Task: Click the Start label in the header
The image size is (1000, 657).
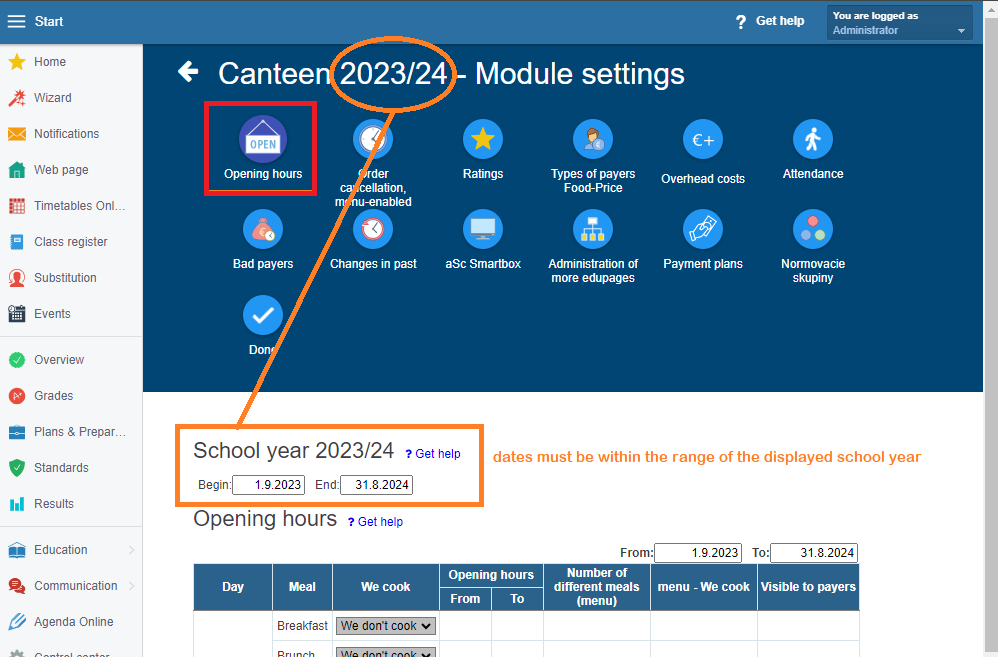Action: point(48,21)
